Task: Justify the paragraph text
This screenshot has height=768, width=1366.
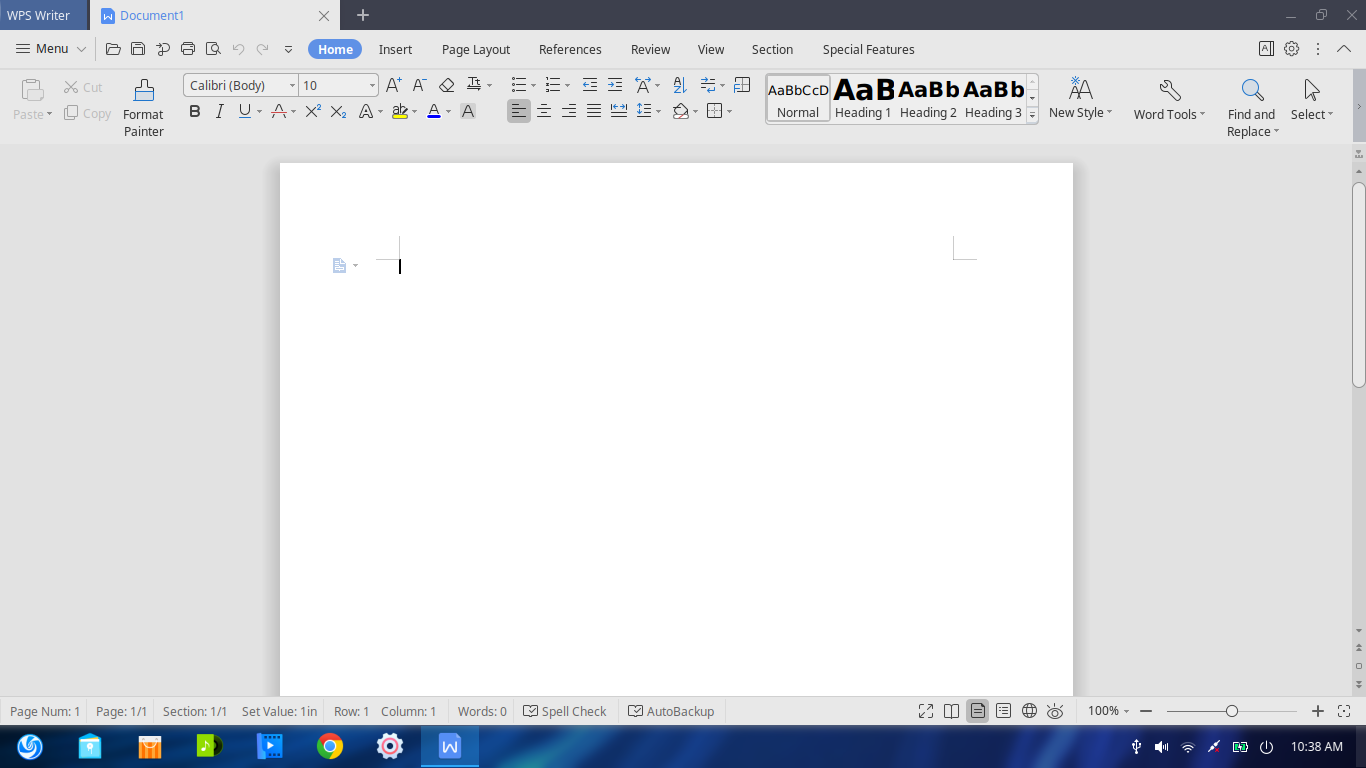Action: pos(594,111)
